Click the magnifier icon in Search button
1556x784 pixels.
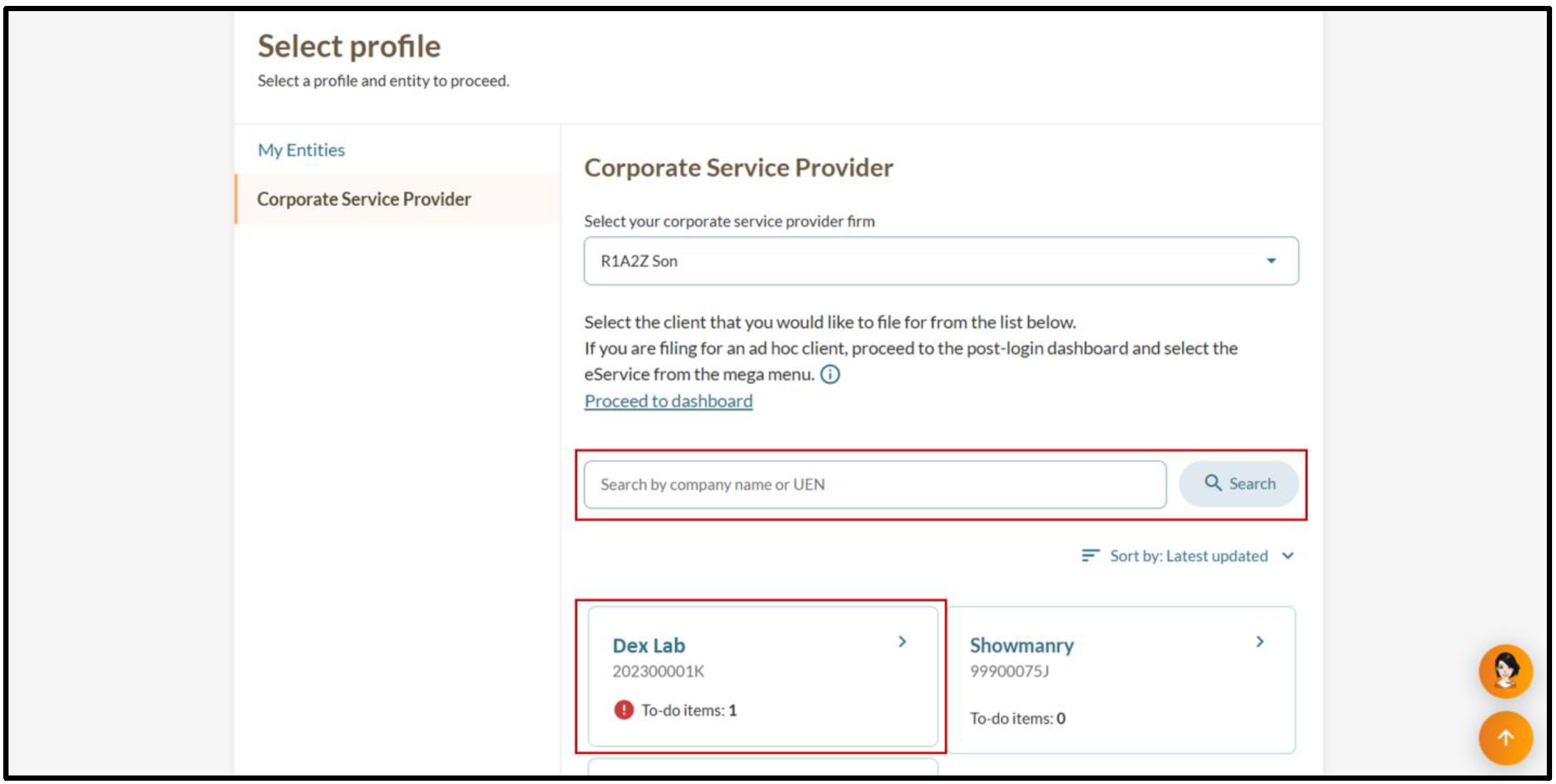coord(1213,484)
